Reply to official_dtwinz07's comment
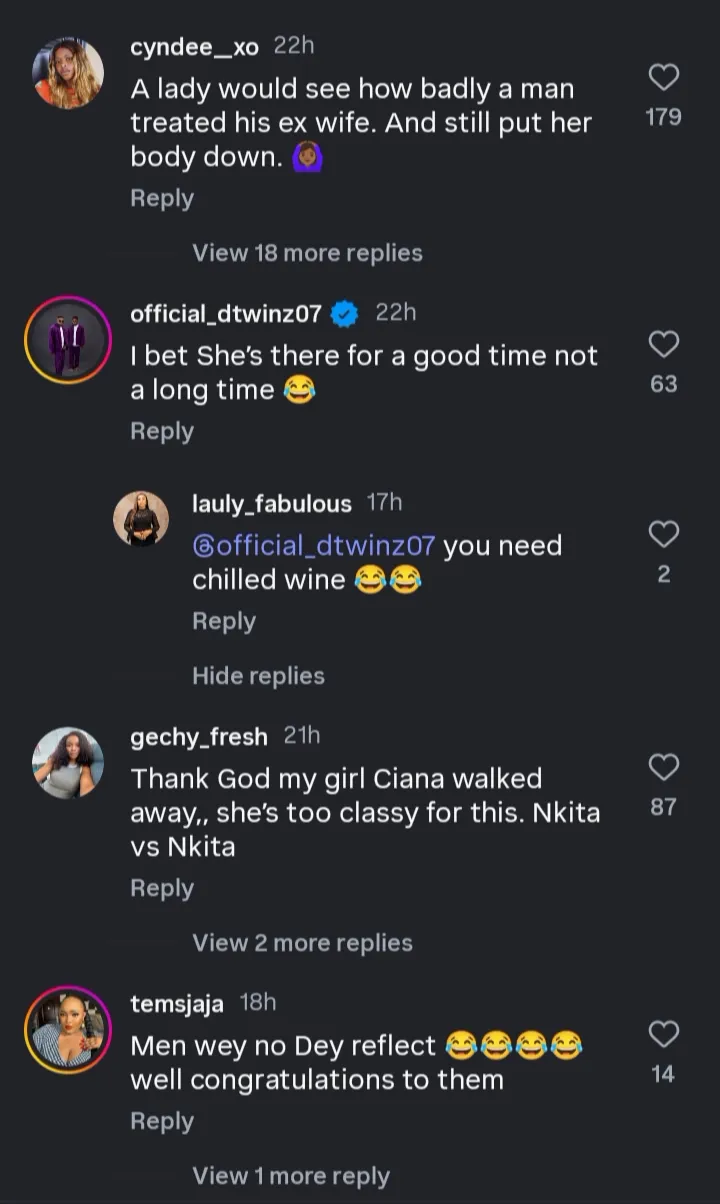The width and height of the screenshot is (720, 1204). [162, 431]
